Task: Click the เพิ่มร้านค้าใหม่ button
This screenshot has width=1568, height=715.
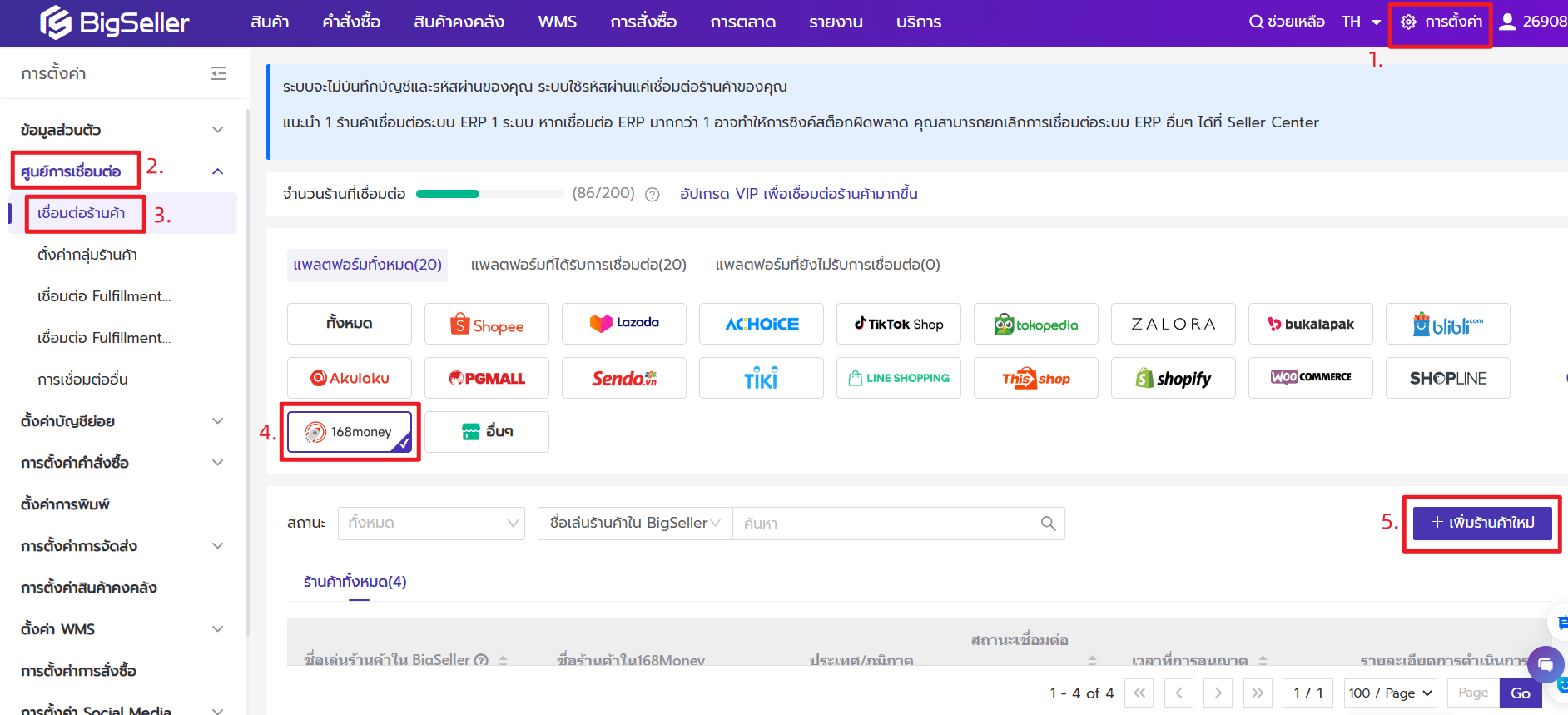Action: (1482, 523)
